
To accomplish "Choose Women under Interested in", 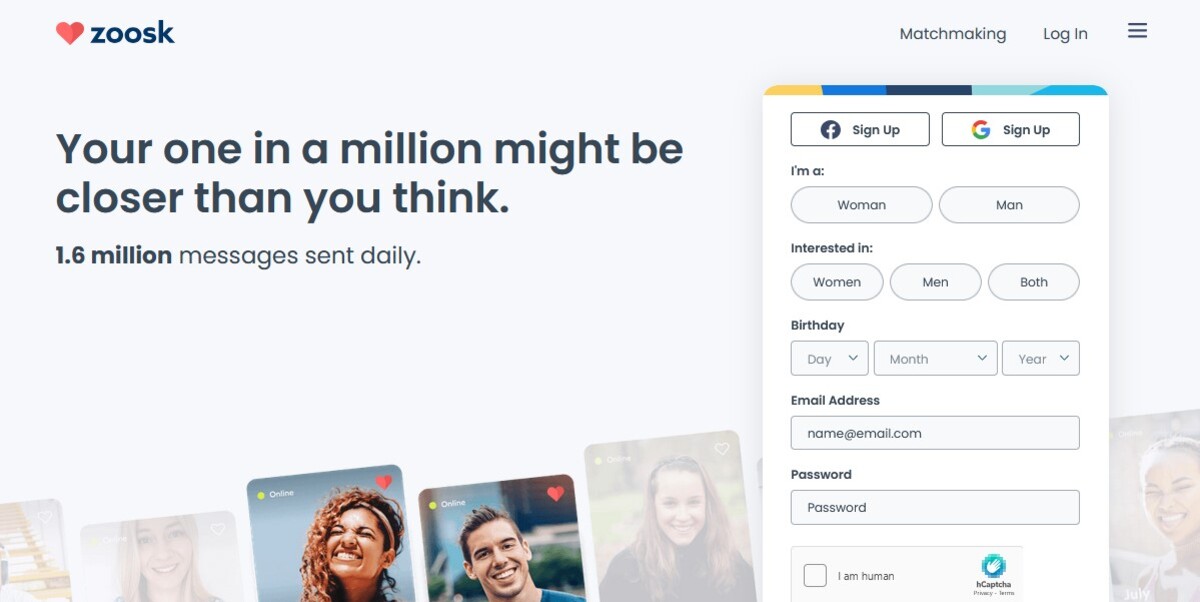I will coord(837,282).
